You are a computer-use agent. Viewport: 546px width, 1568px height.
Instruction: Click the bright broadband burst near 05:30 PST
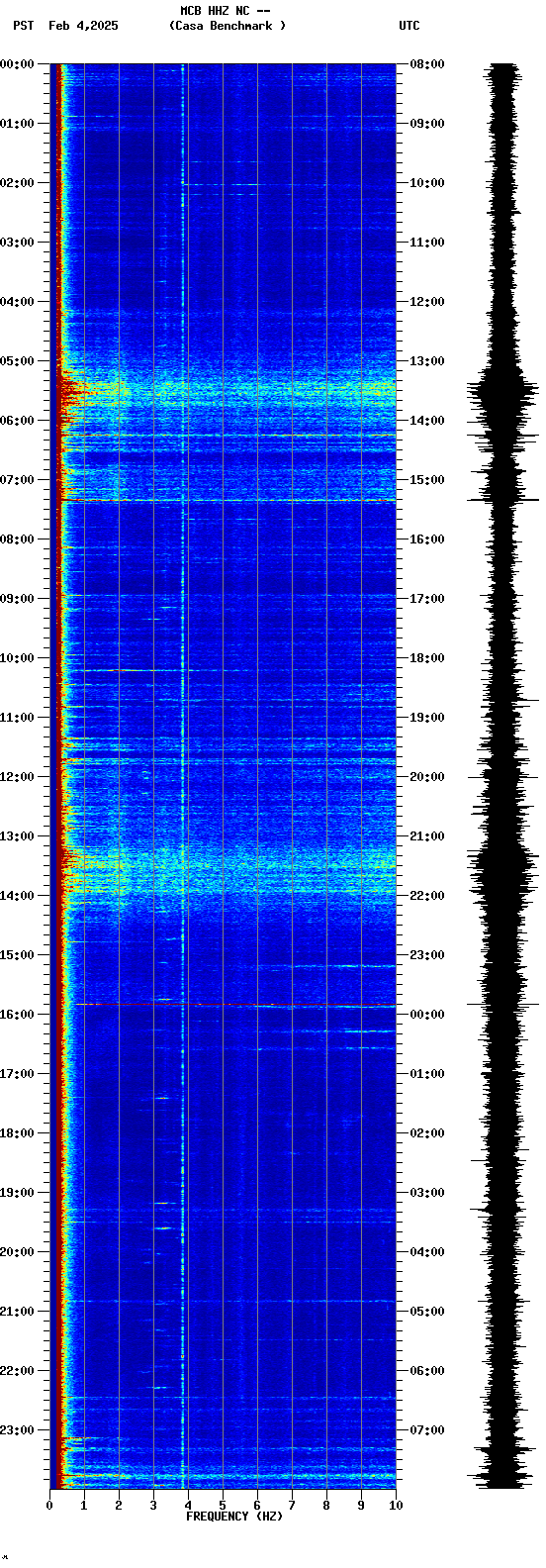[x=227, y=391]
